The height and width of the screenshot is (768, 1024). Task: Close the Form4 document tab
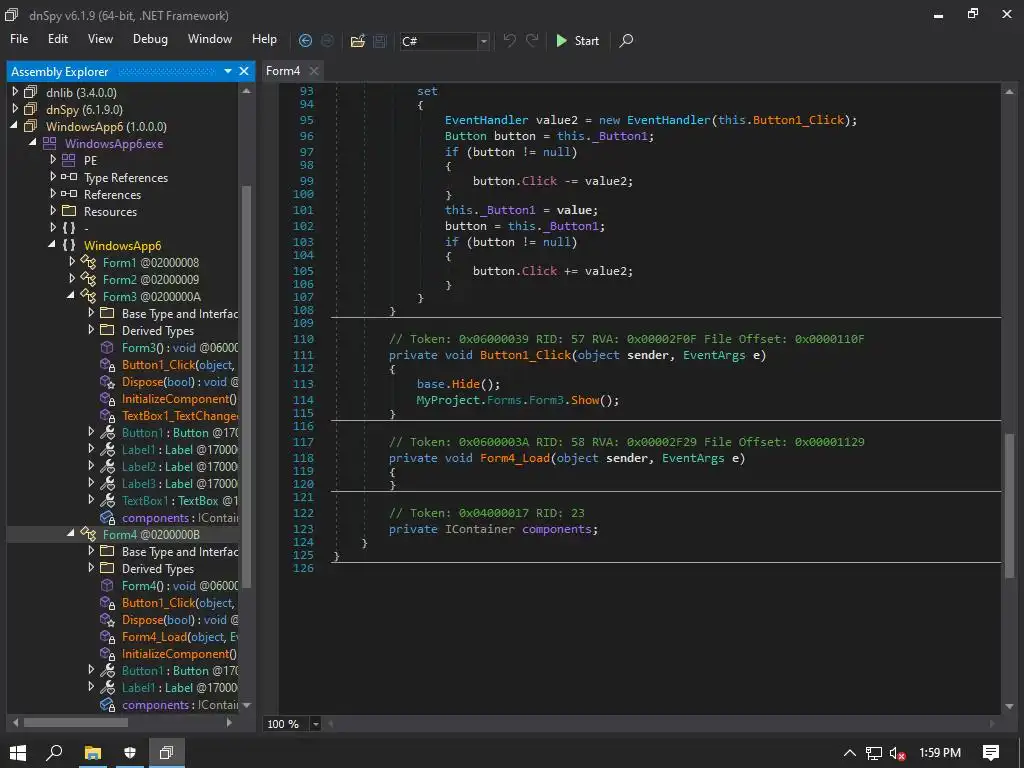[x=314, y=71]
